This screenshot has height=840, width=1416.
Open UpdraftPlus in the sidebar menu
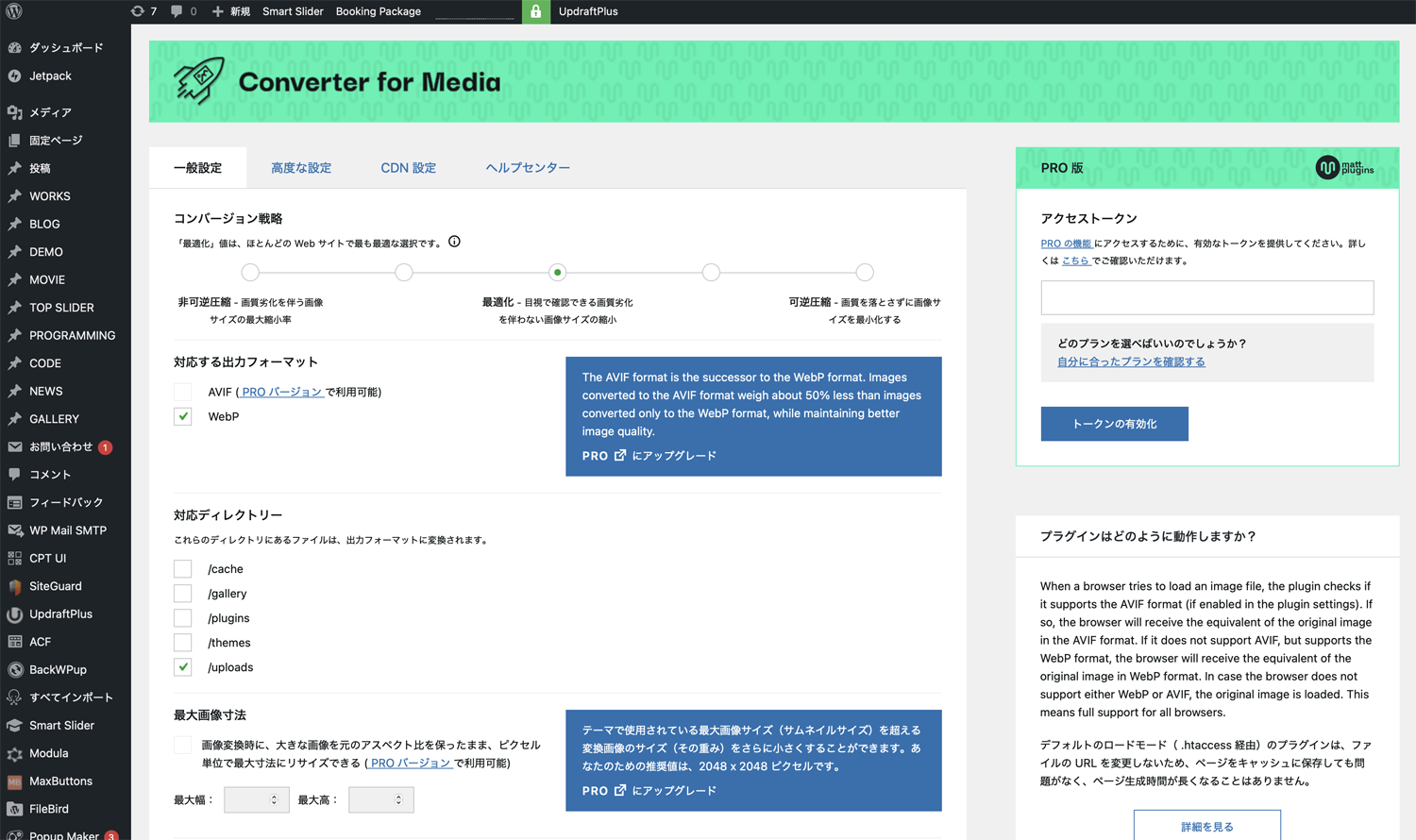coord(60,613)
